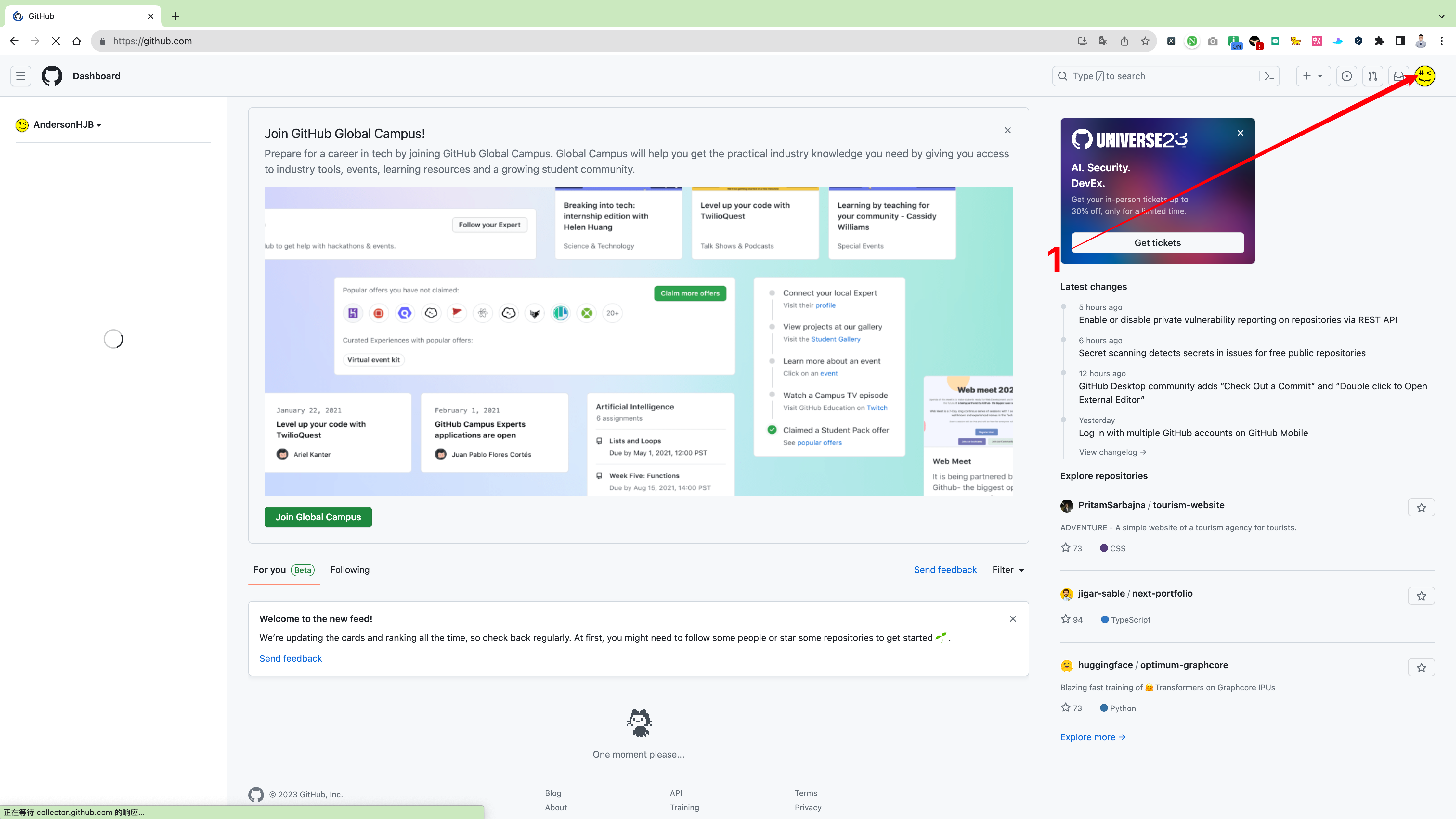
Task: Click the Terms footer link
Action: [x=806, y=793]
